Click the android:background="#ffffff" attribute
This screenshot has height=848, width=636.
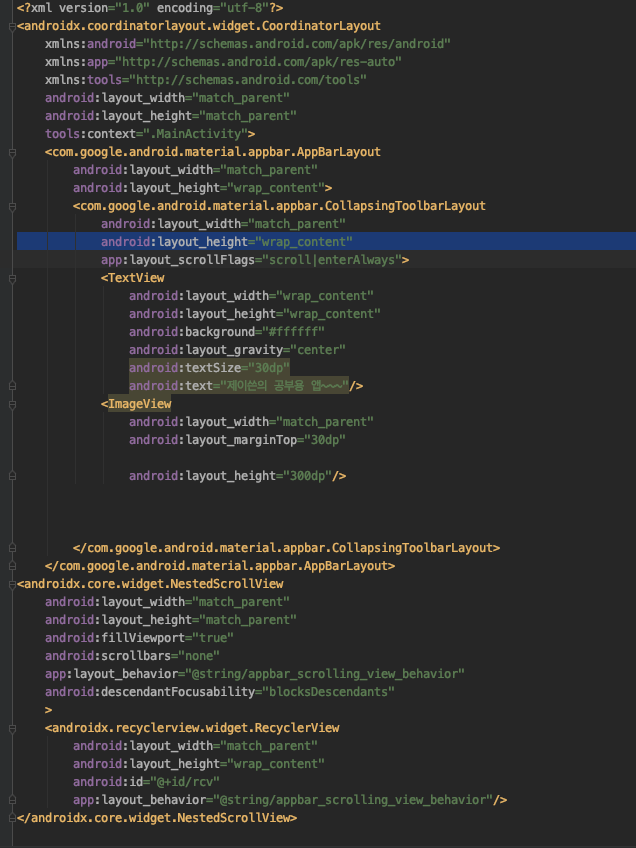pyautogui.click(x=227, y=332)
